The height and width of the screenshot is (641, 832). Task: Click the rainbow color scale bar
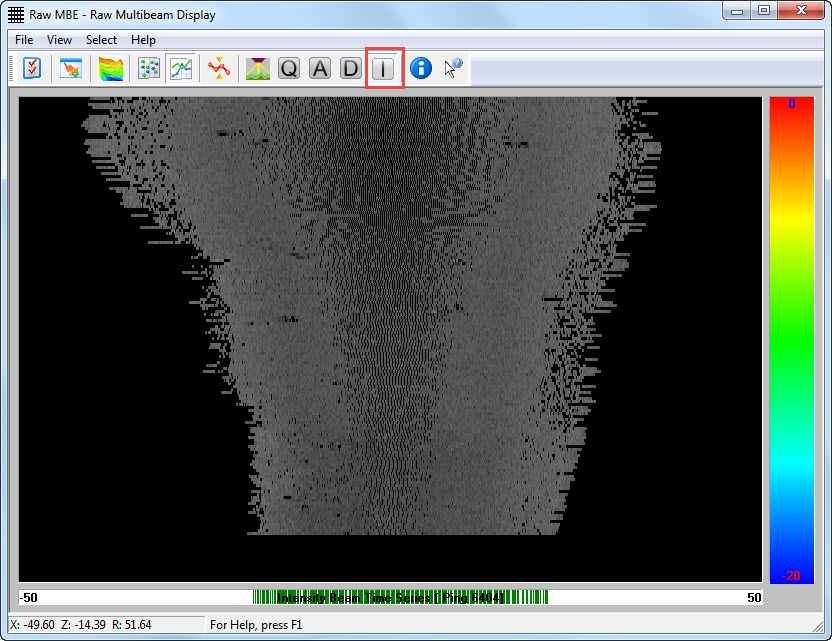[x=791, y=339]
